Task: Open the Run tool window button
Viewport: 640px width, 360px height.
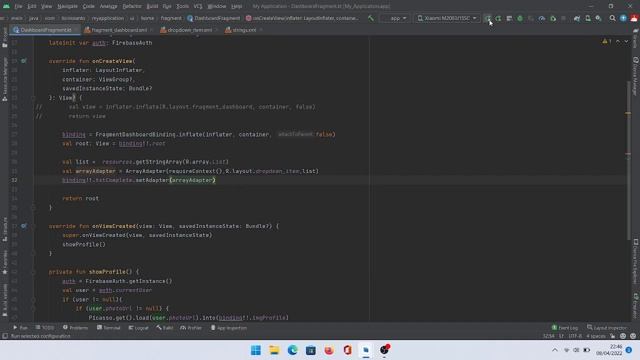Action: (x=20, y=328)
